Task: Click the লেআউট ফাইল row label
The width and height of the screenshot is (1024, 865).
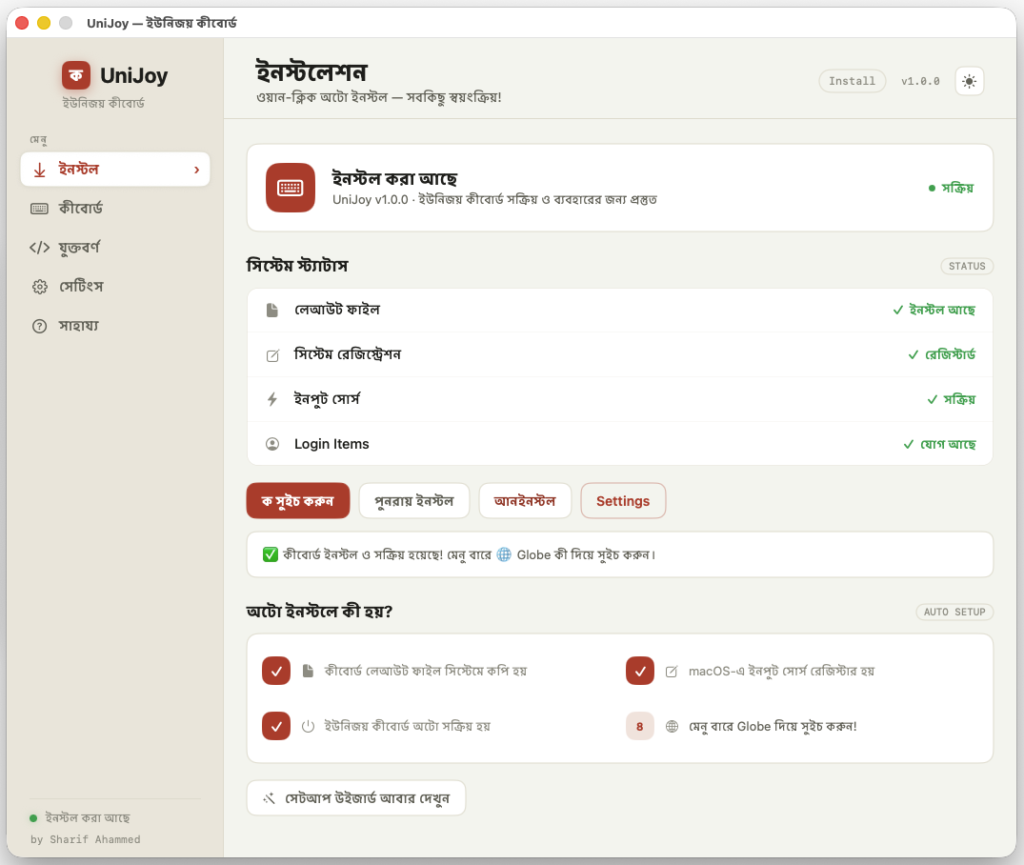Action: coord(337,310)
